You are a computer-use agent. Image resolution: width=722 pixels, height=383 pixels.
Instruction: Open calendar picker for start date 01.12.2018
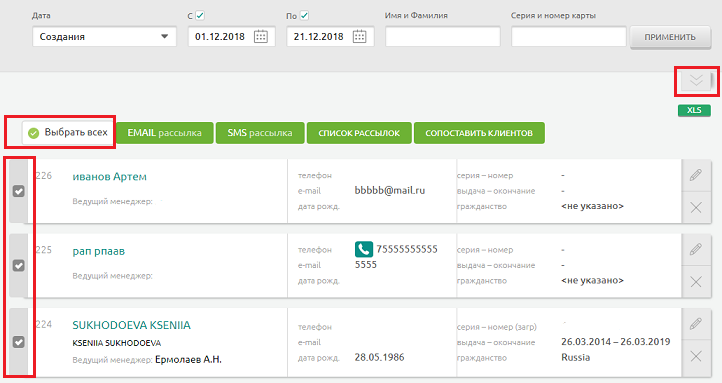coord(261,37)
